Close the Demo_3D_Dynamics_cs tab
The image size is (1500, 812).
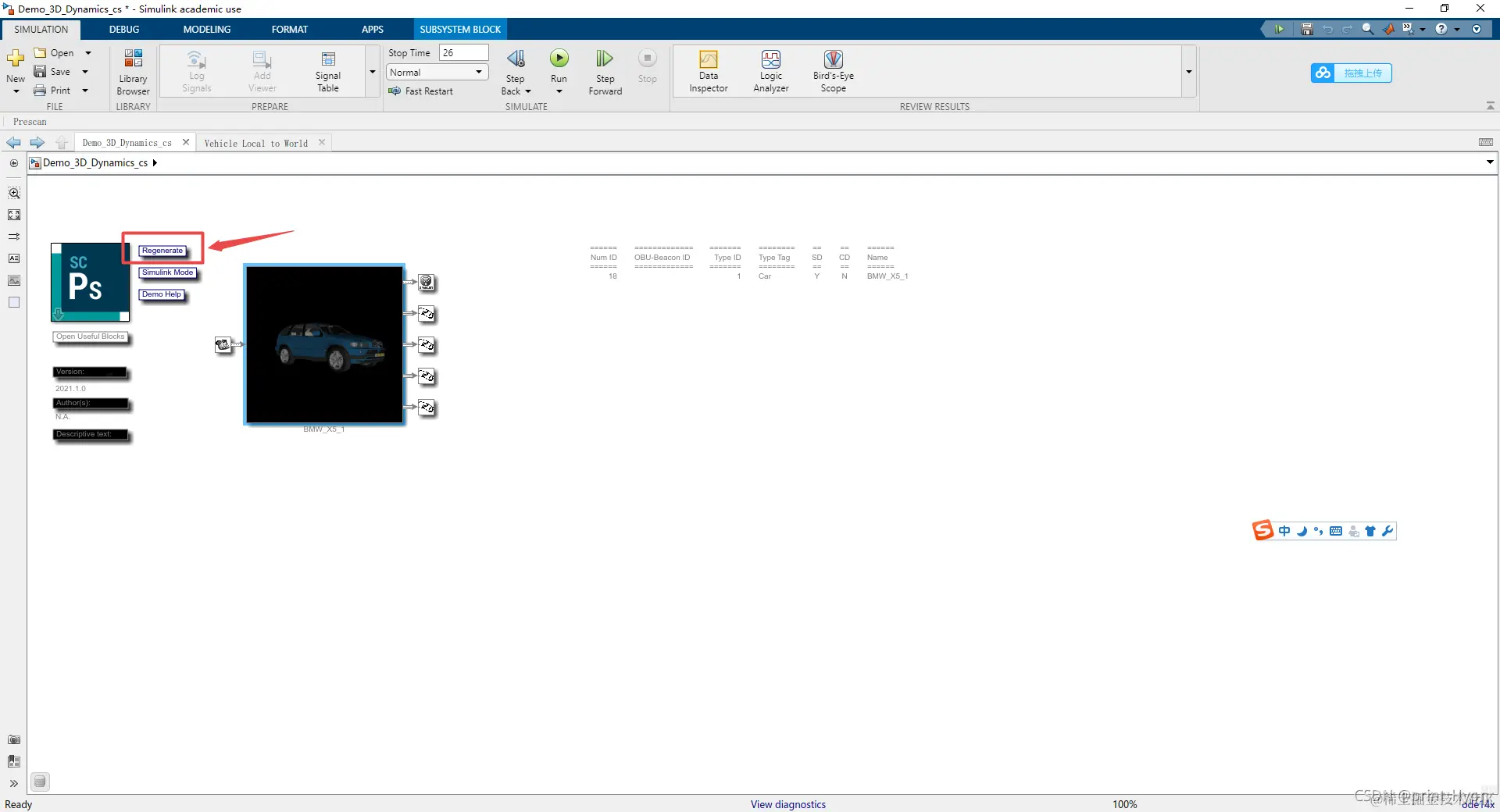(186, 142)
